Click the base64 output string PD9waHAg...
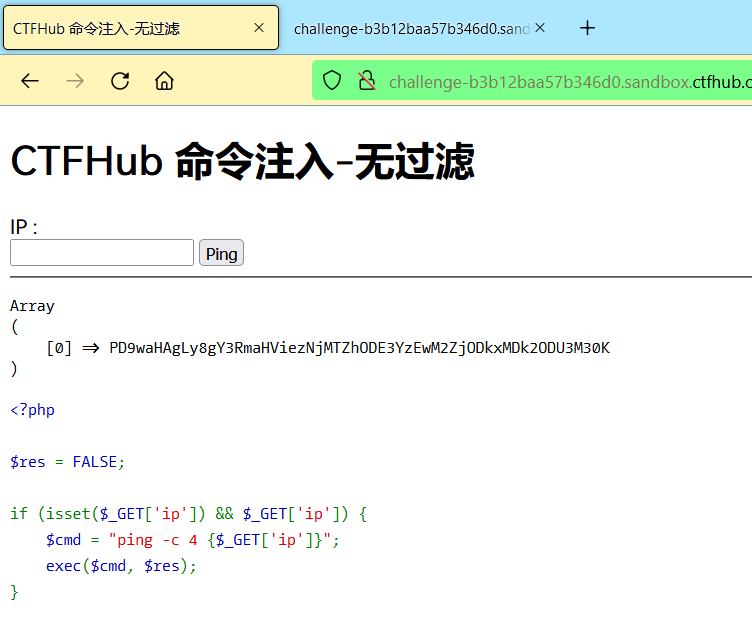 (360, 348)
